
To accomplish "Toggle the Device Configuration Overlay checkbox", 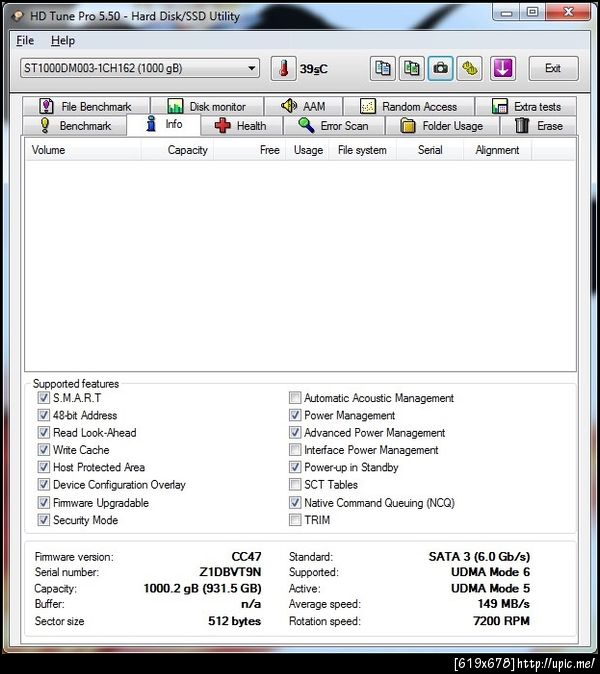I will 43,484.
